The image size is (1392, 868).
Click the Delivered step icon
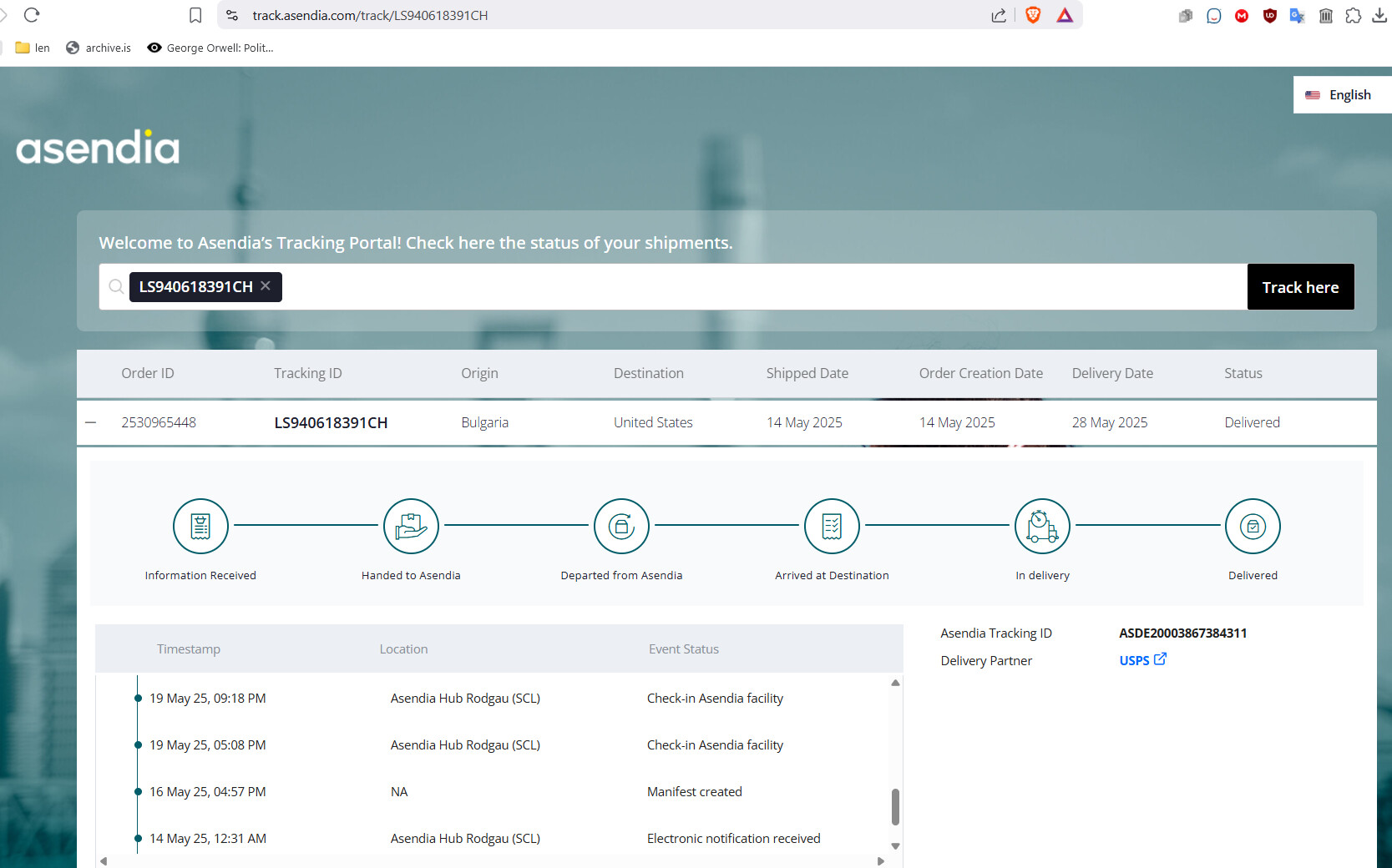[1253, 526]
